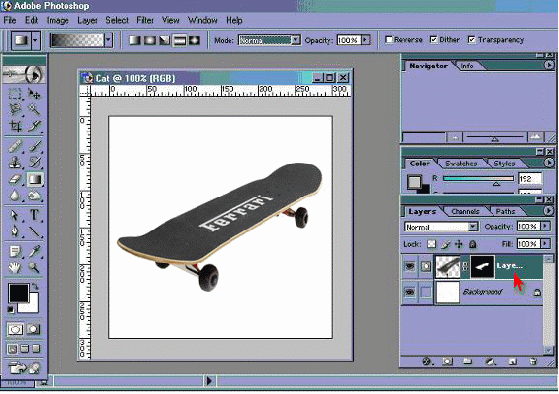Activate the Hand tool

[x=15, y=267]
